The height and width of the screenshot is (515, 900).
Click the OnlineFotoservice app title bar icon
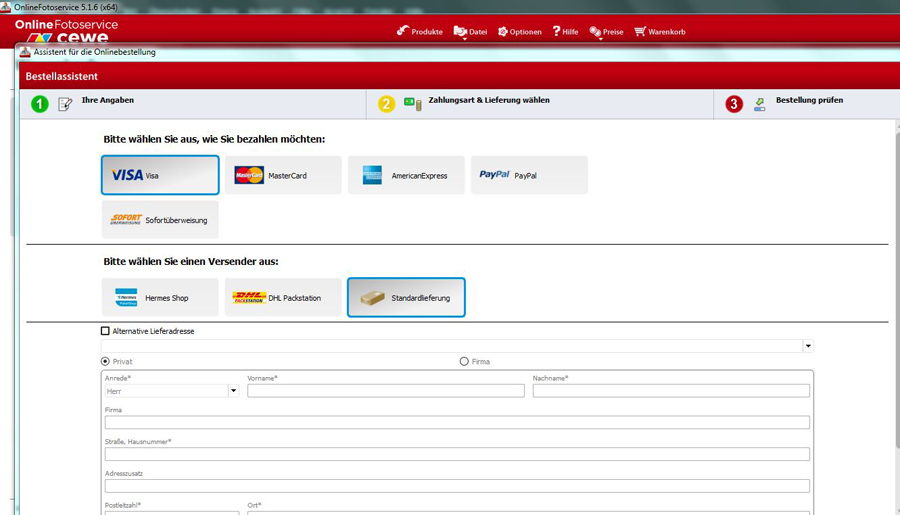(6, 7)
